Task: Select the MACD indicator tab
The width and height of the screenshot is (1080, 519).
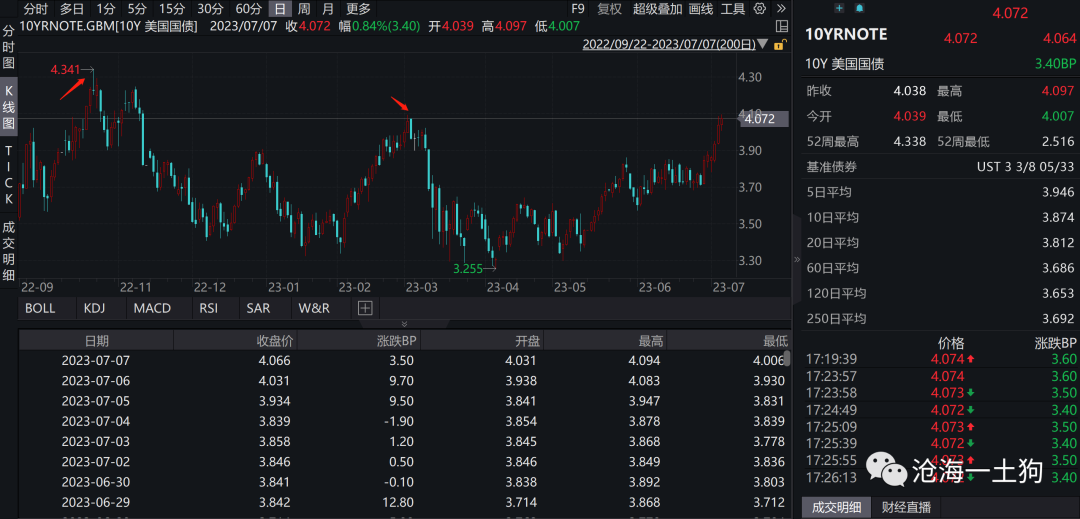Action: click(152, 308)
